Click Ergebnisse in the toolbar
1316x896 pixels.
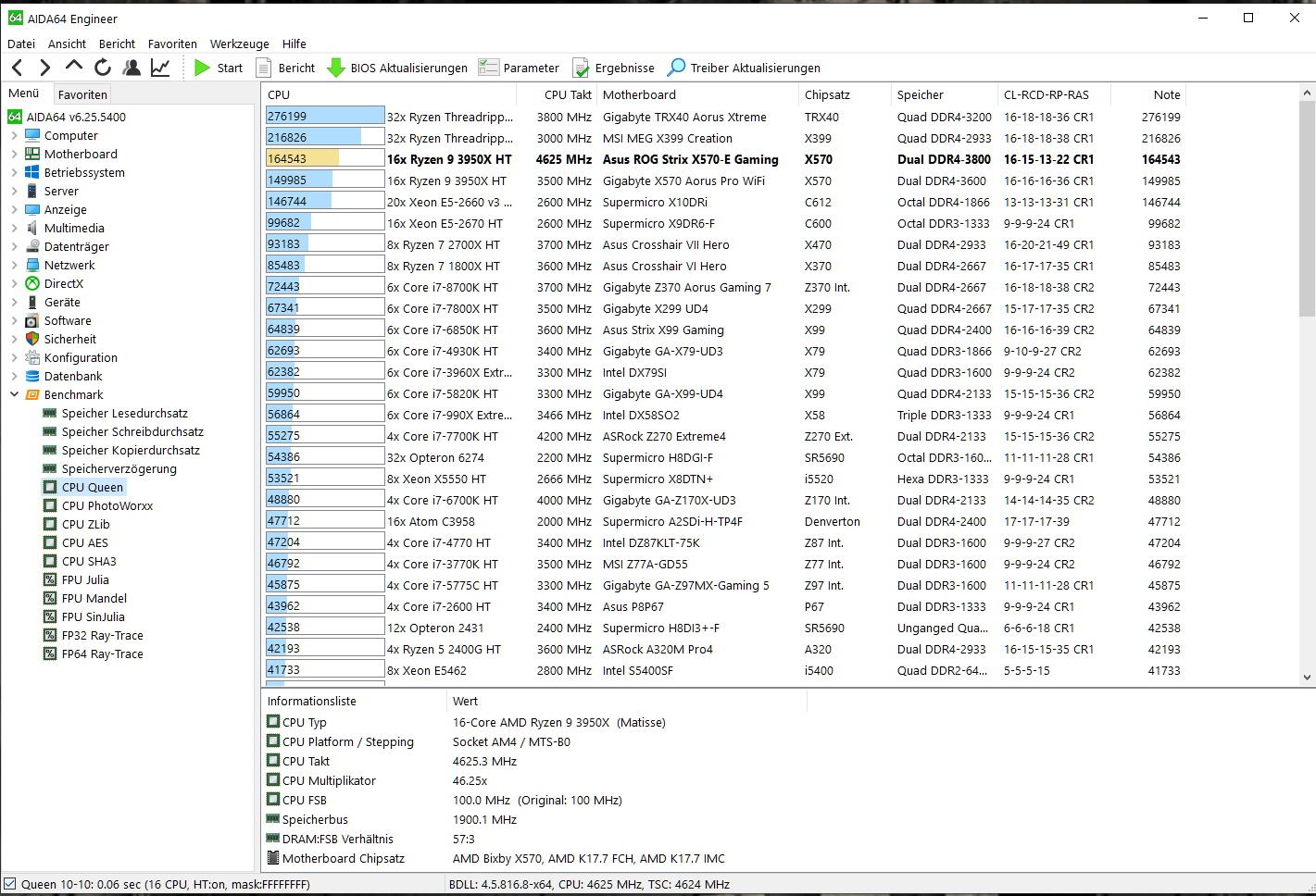point(613,68)
